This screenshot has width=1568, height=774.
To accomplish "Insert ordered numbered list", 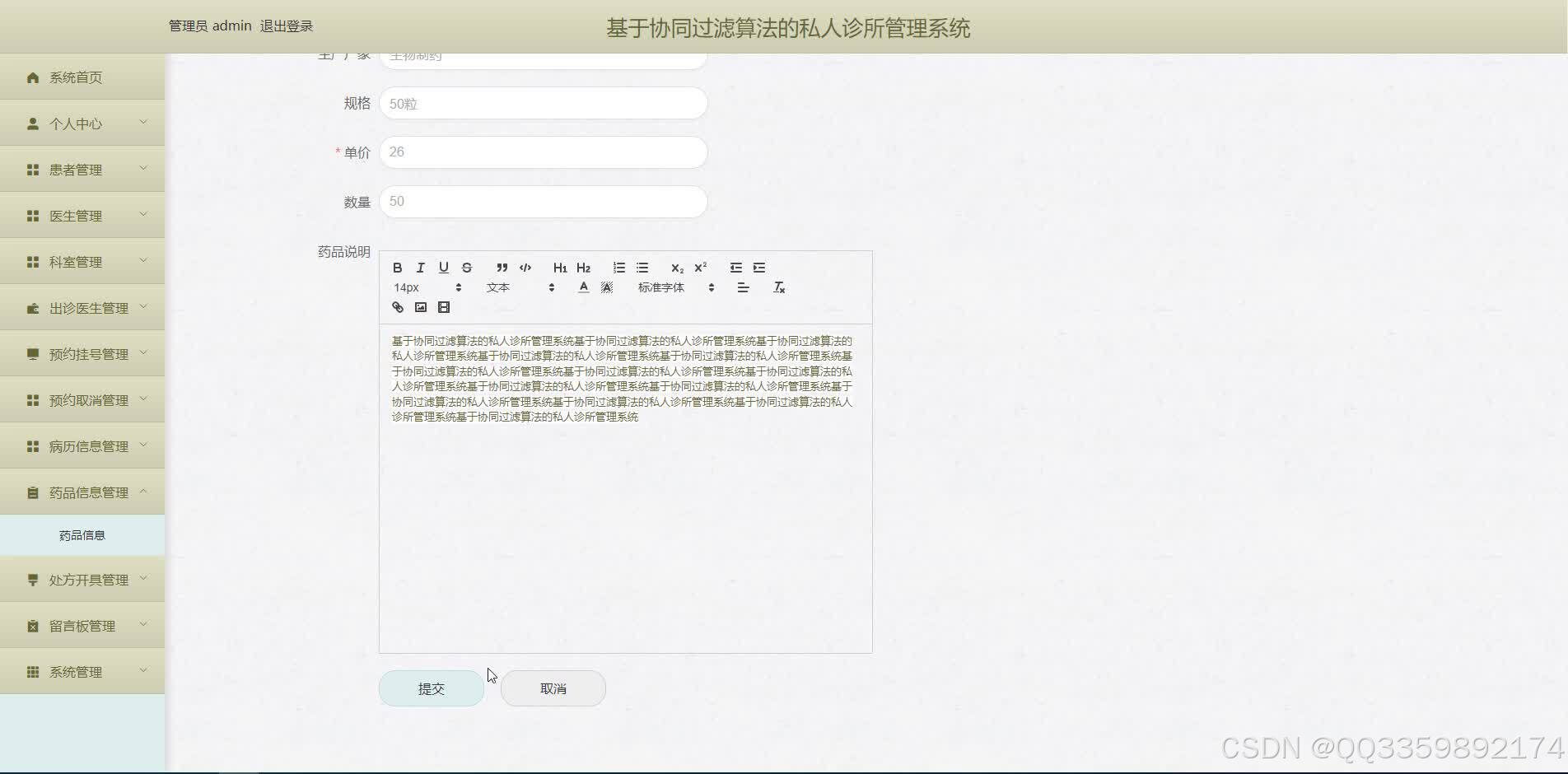I will point(619,268).
